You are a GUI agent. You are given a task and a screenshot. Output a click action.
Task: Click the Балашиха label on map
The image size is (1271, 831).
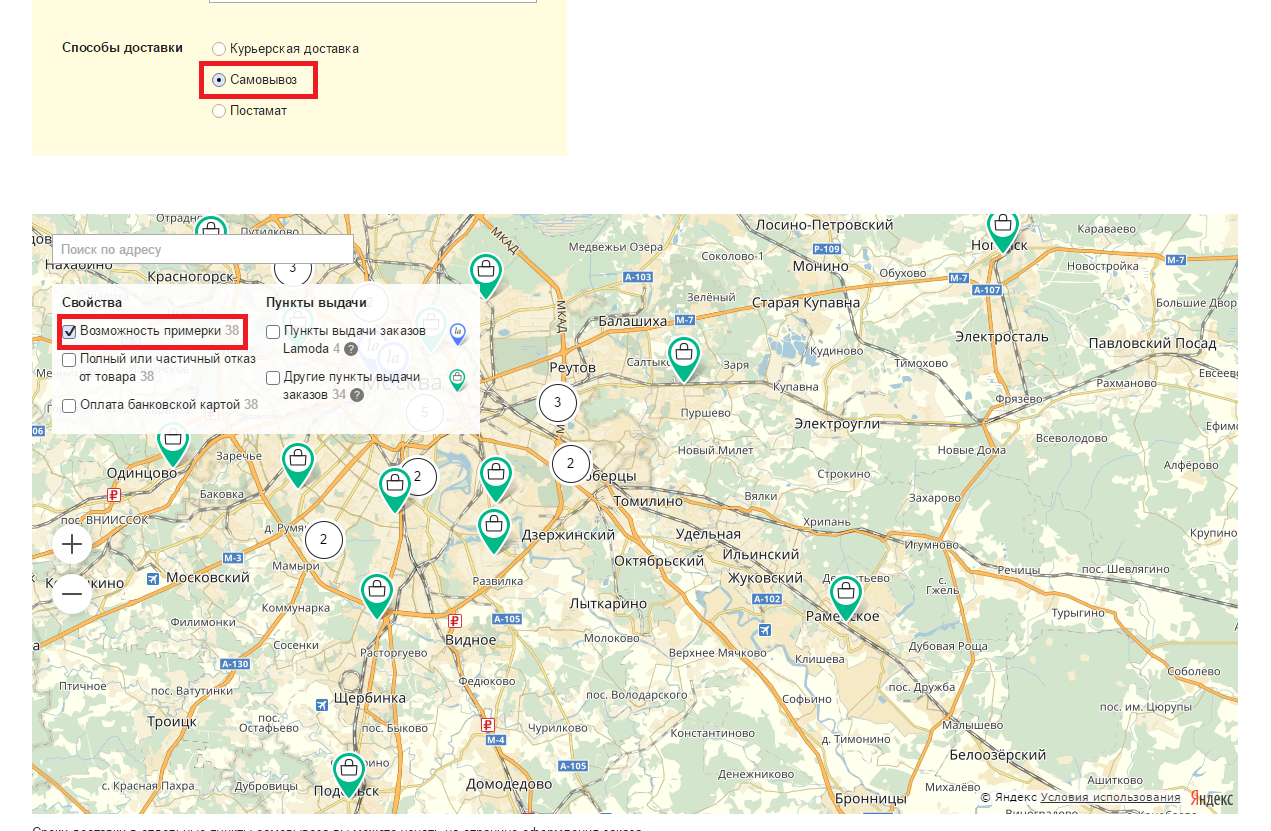pos(632,321)
